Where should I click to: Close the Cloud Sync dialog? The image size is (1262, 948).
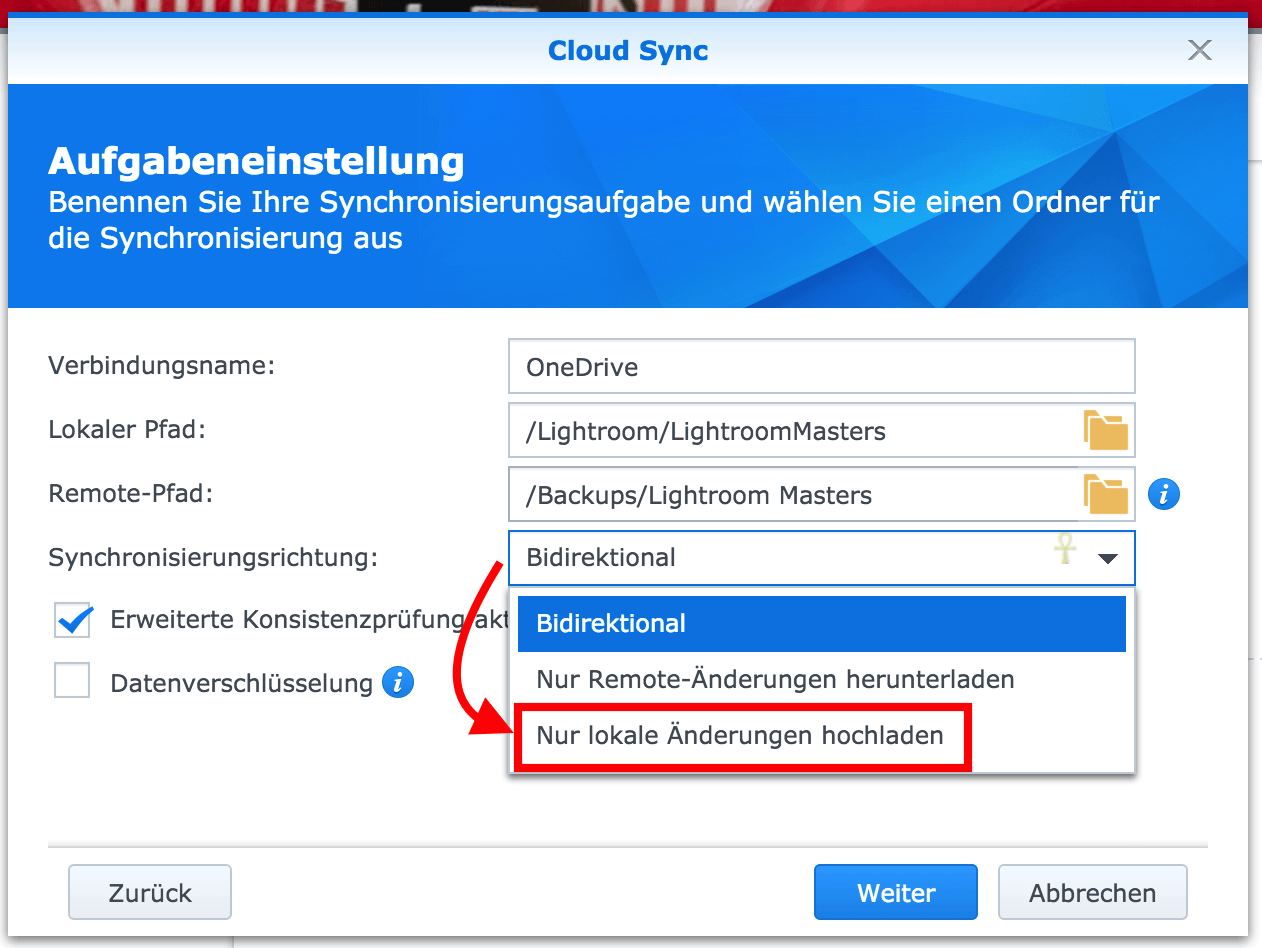pyautogui.click(x=1200, y=50)
